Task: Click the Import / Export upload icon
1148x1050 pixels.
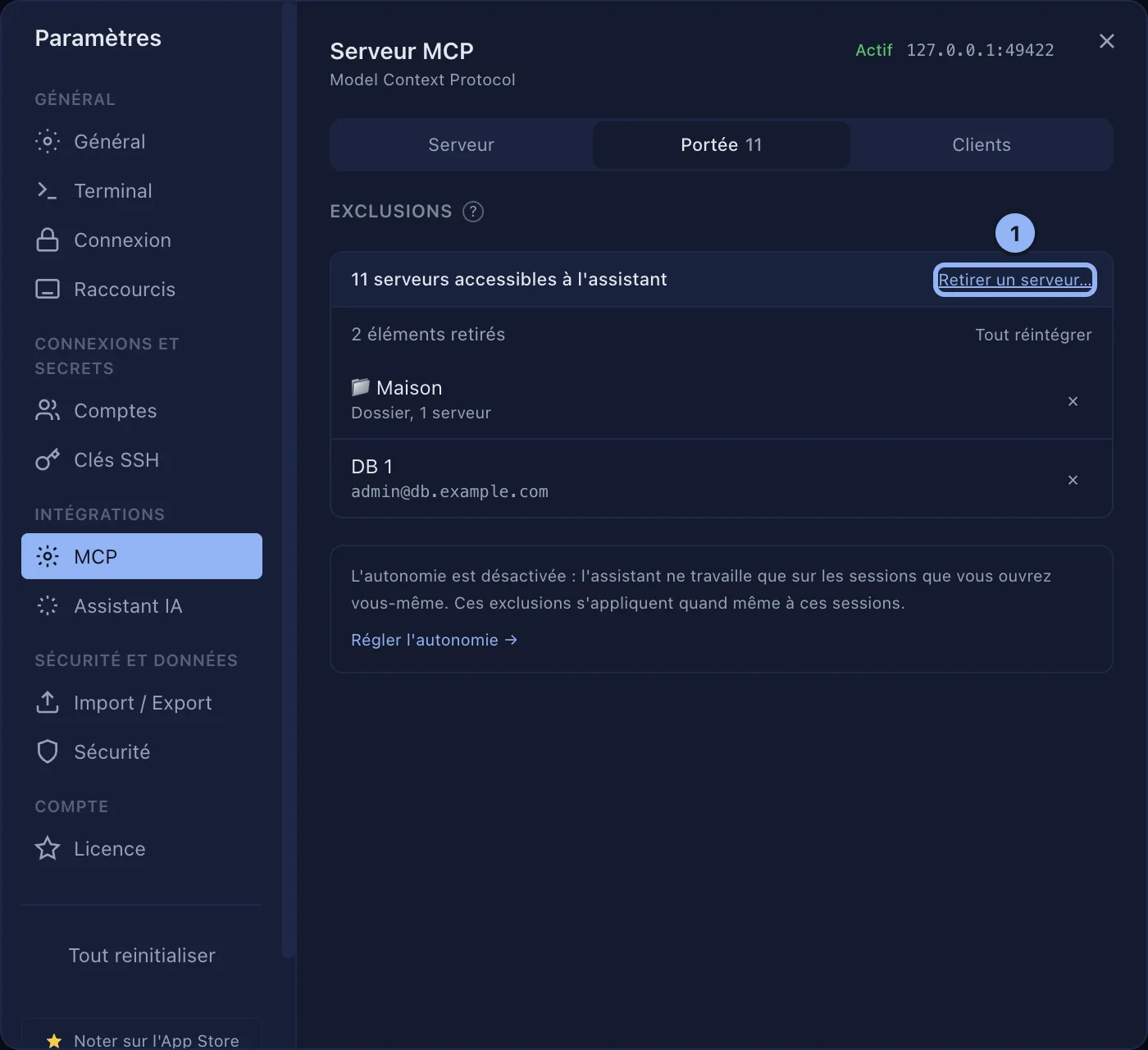Action: click(x=48, y=703)
